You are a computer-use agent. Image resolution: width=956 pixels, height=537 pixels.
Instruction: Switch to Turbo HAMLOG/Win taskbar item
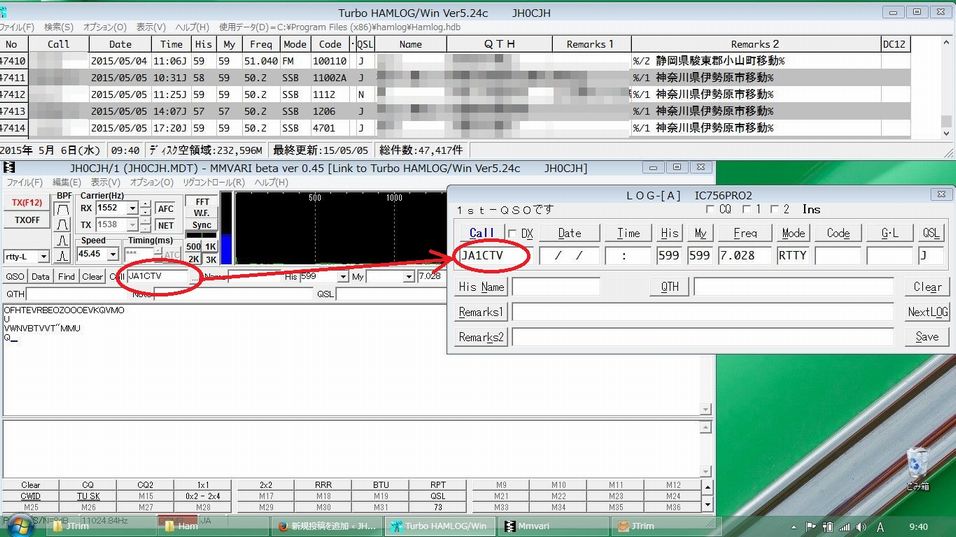[439, 526]
